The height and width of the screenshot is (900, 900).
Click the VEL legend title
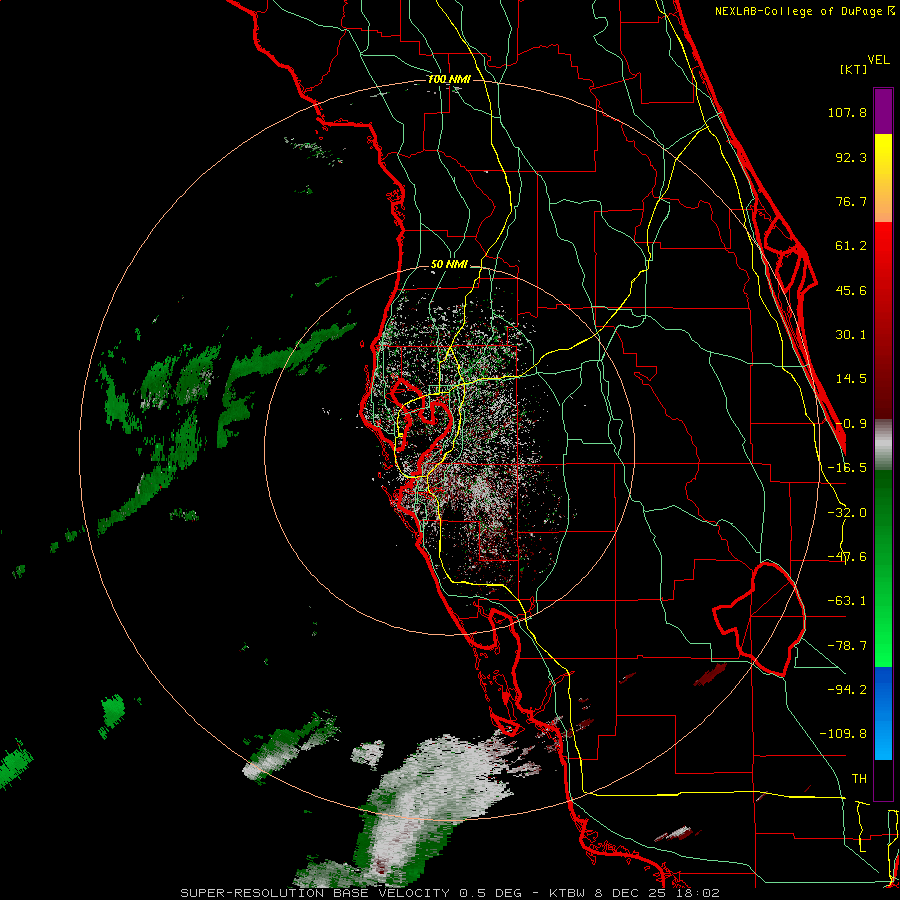tap(878, 60)
